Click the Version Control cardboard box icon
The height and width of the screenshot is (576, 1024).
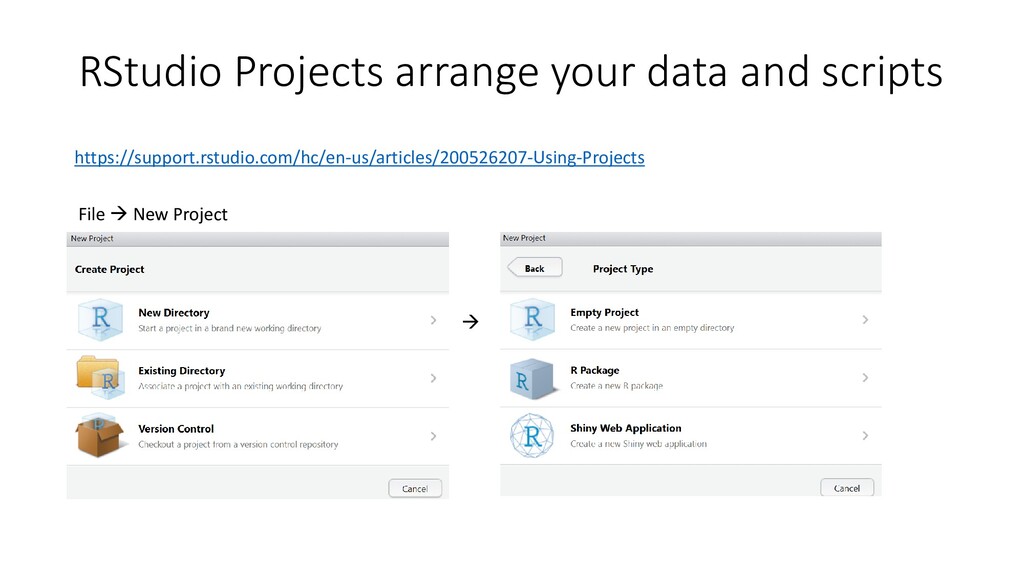(x=99, y=435)
